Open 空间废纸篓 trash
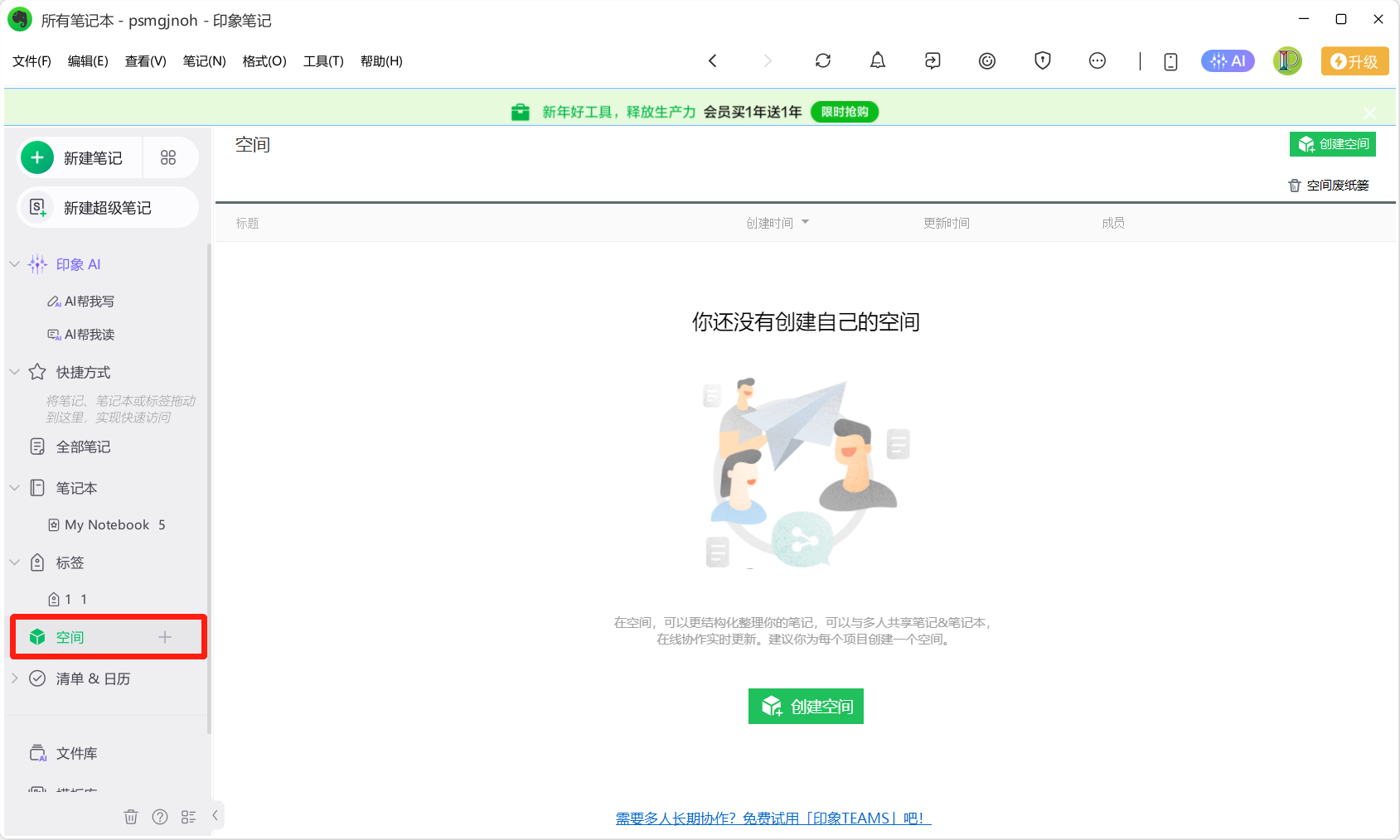The image size is (1400, 840). click(1329, 186)
